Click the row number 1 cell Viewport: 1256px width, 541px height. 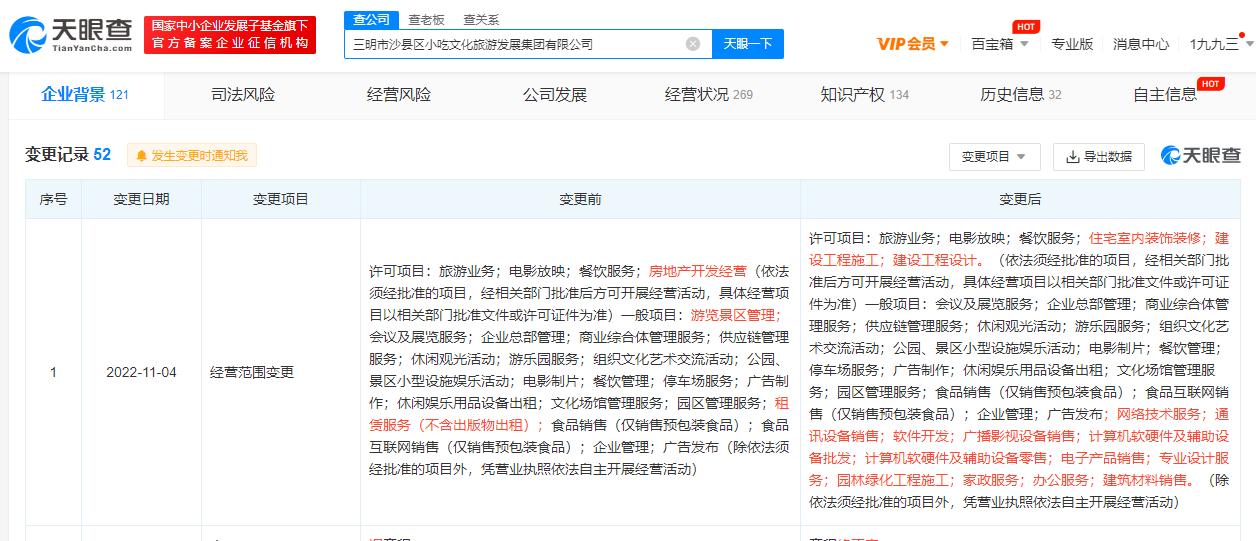54,372
